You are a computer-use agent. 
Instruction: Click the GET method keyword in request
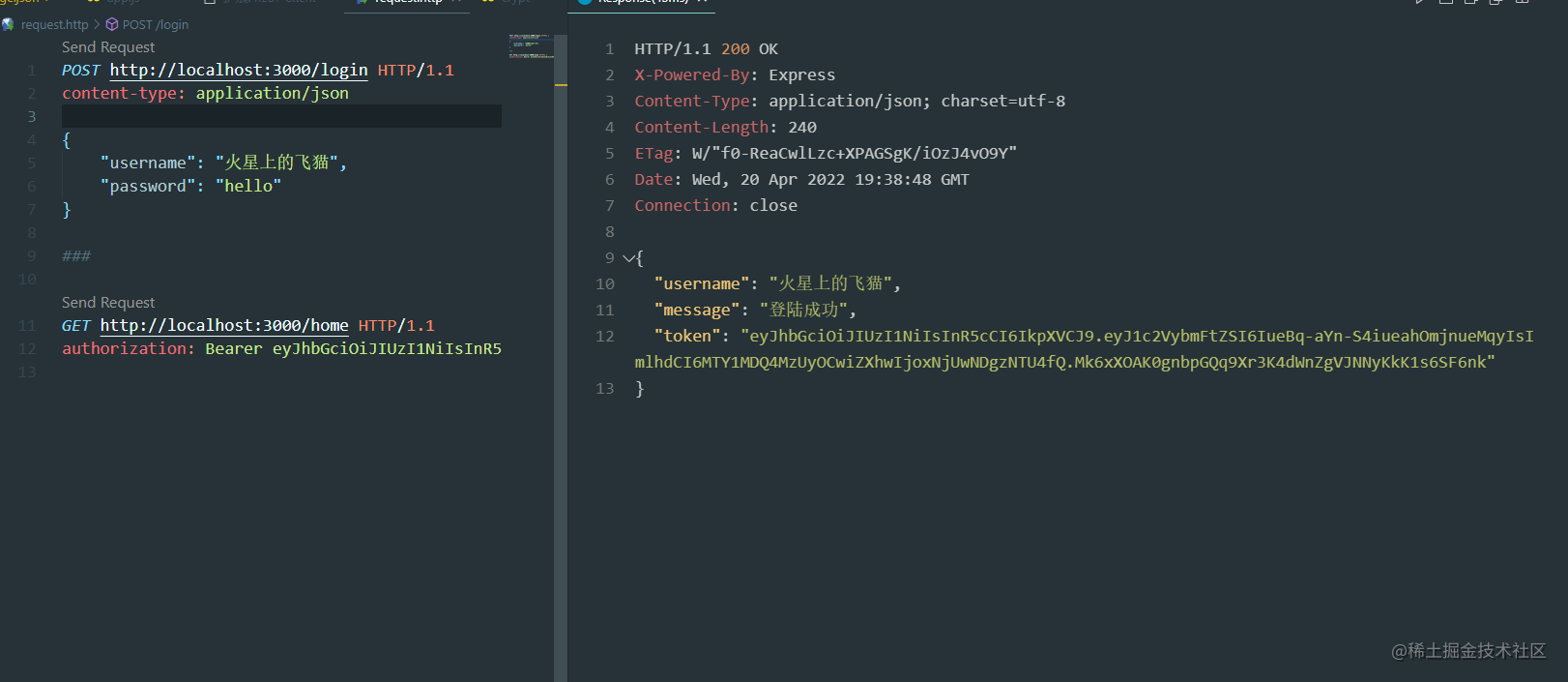(76, 326)
